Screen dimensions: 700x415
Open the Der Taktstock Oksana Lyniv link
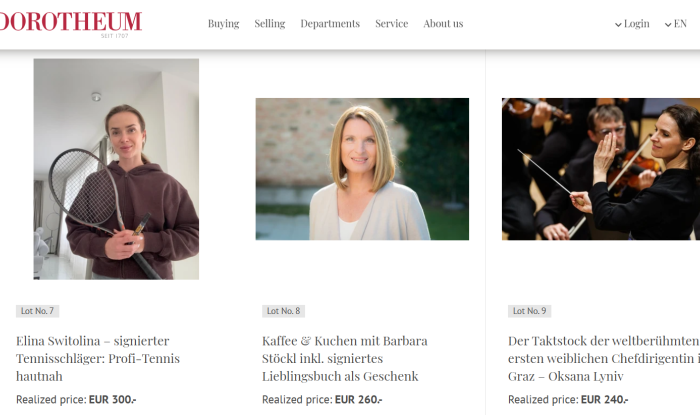click(604, 358)
